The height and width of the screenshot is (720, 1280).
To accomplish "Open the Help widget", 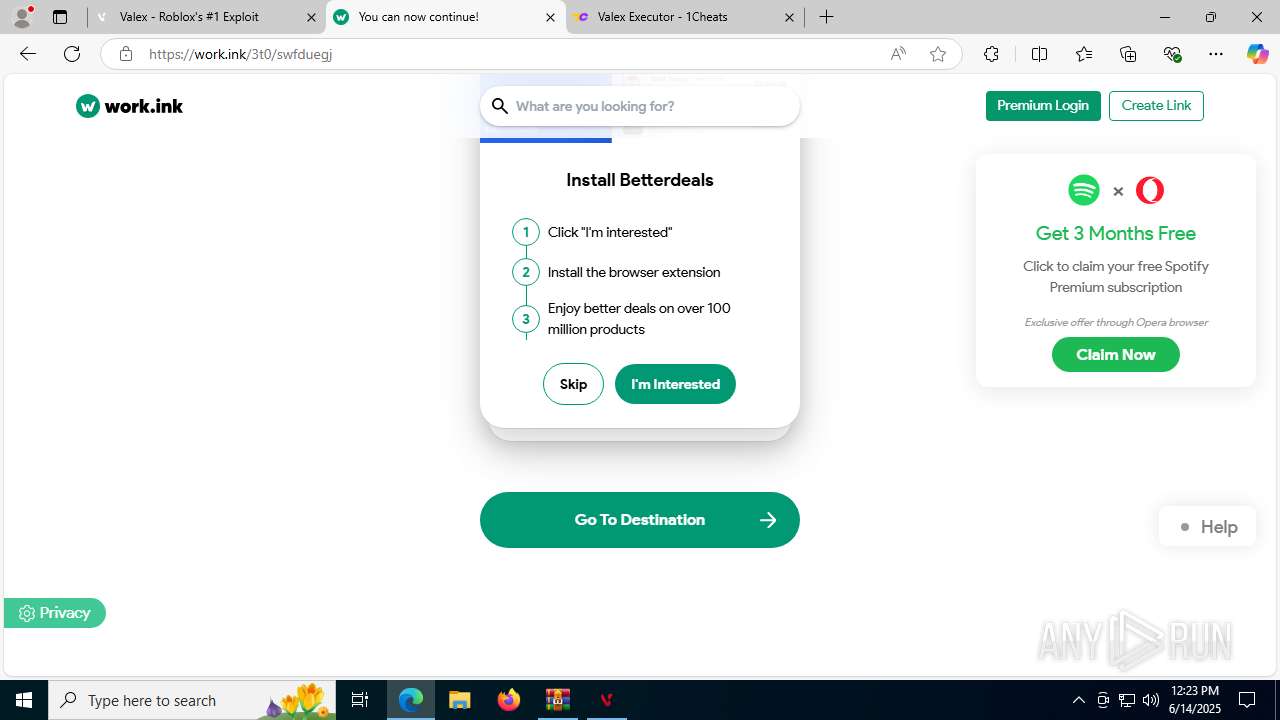I will 1207,527.
